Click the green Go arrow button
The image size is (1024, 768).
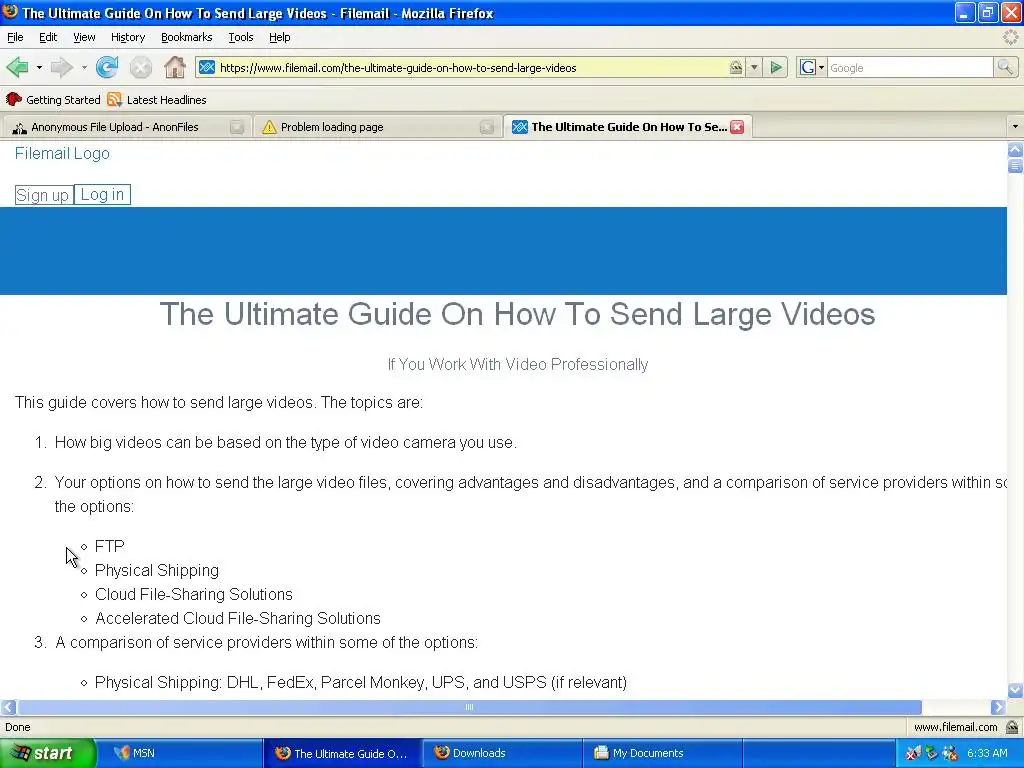tap(776, 67)
